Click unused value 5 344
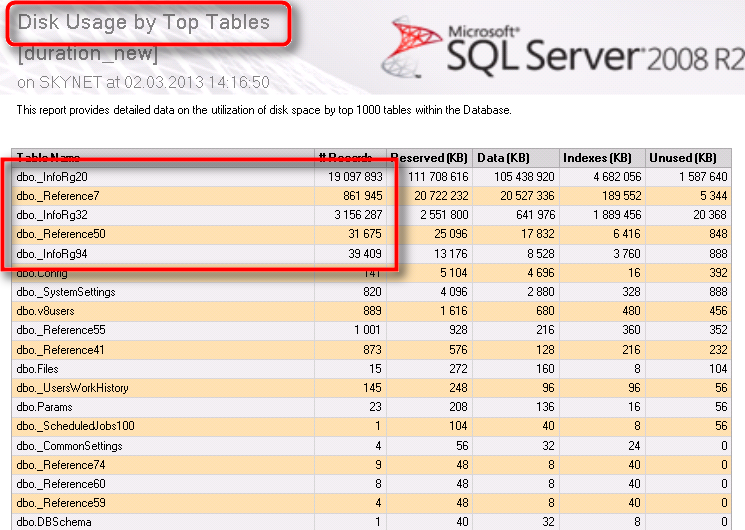The image size is (745, 530). tap(713, 196)
